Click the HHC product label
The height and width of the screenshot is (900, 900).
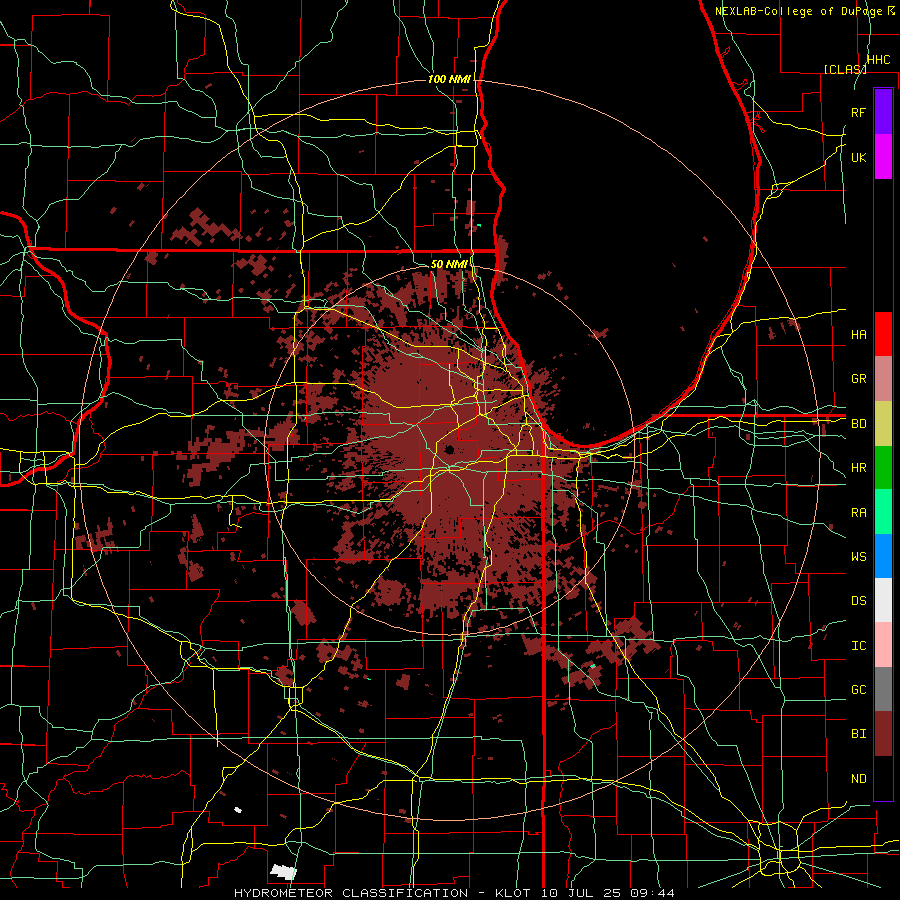pyautogui.click(x=878, y=59)
